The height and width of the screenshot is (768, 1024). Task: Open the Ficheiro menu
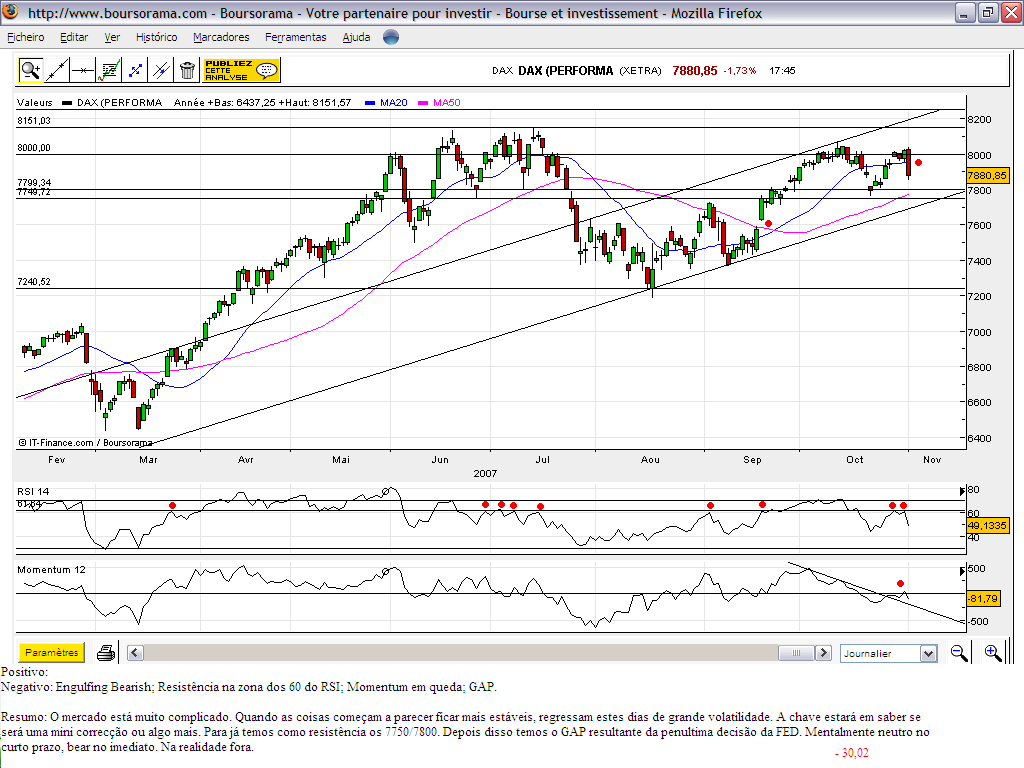point(25,37)
